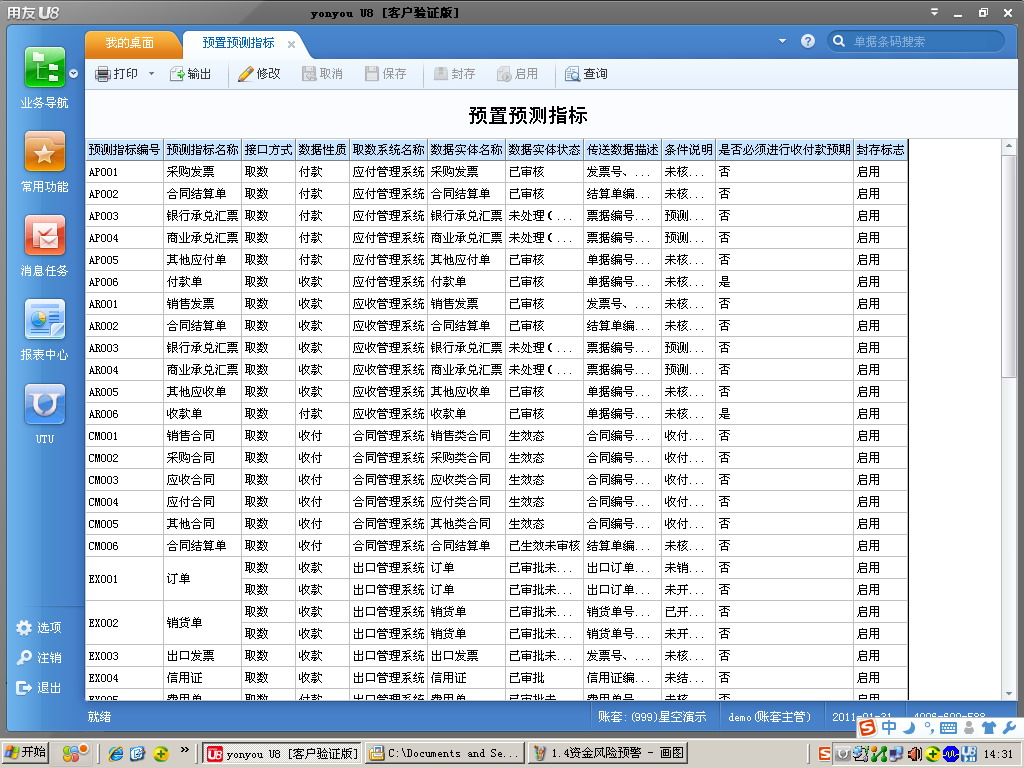1024x768 pixels.
Task: Open the 消息任务 mail icon
Action: click(x=44, y=235)
